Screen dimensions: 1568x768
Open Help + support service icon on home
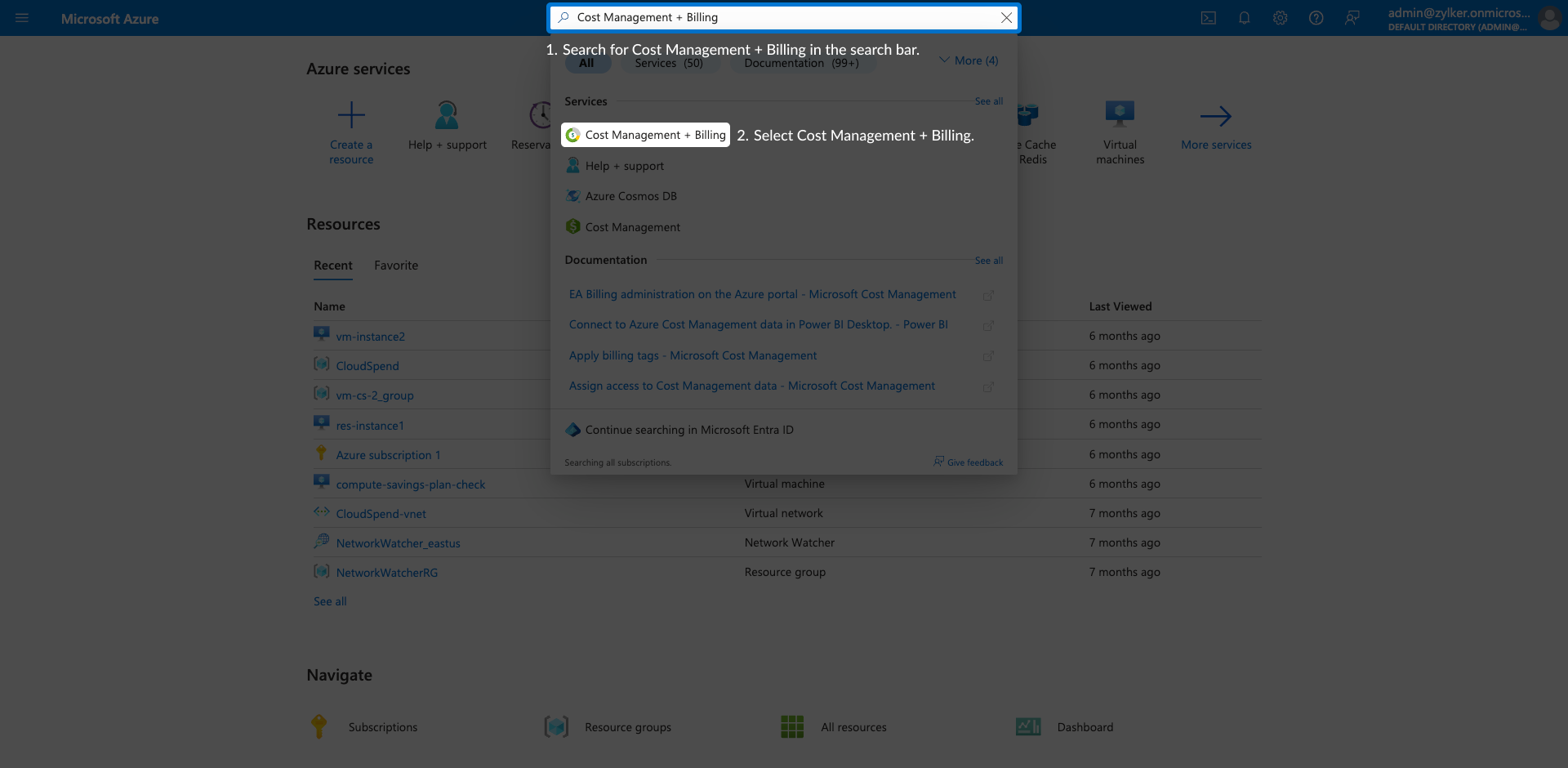[x=447, y=115]
